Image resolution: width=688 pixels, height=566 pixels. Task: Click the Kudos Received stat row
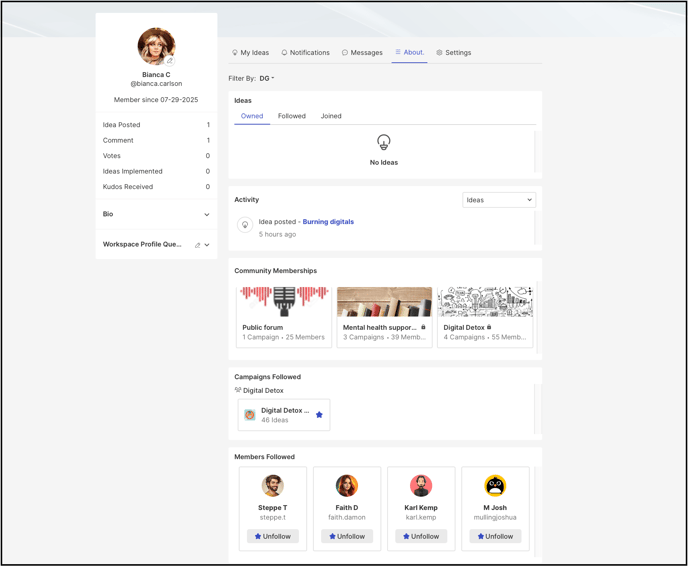click(156, 186)
